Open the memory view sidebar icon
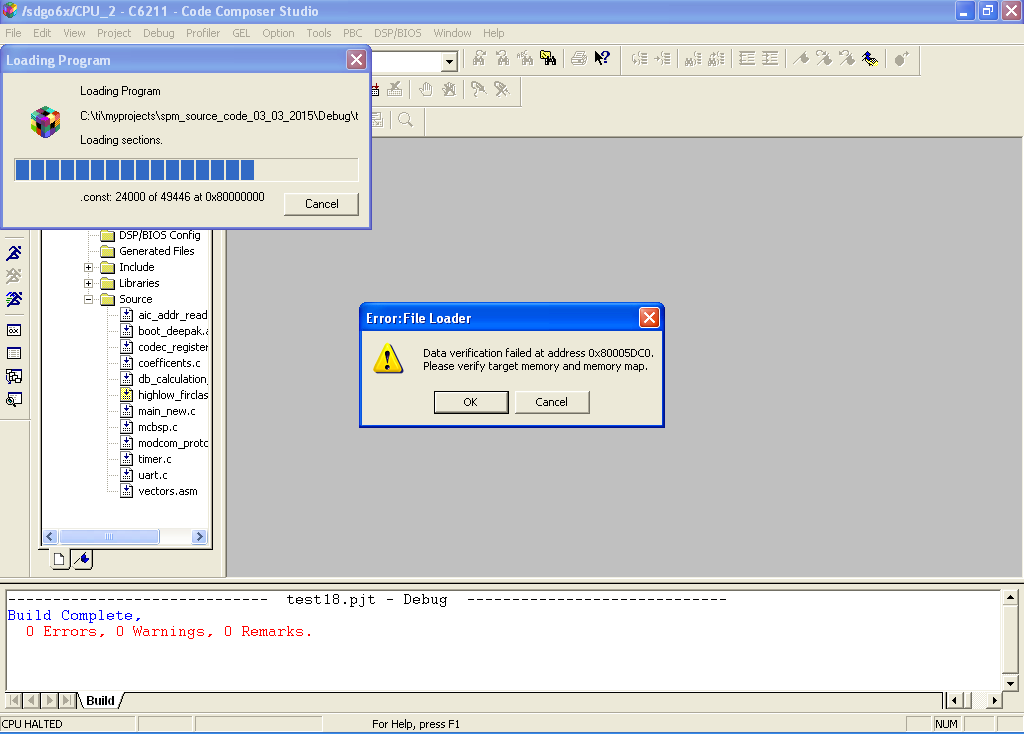The image size is (1024, 734). [14, 353]
